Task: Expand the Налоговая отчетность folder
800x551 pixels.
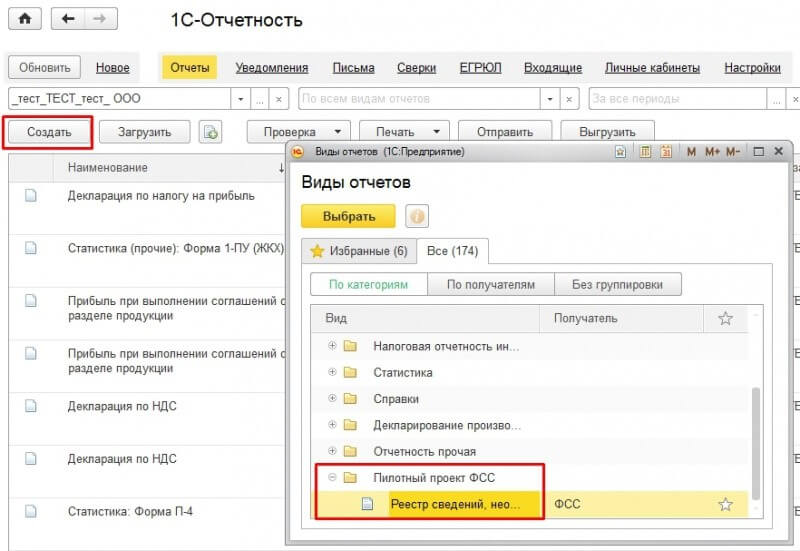Action: tap(332, 346)
